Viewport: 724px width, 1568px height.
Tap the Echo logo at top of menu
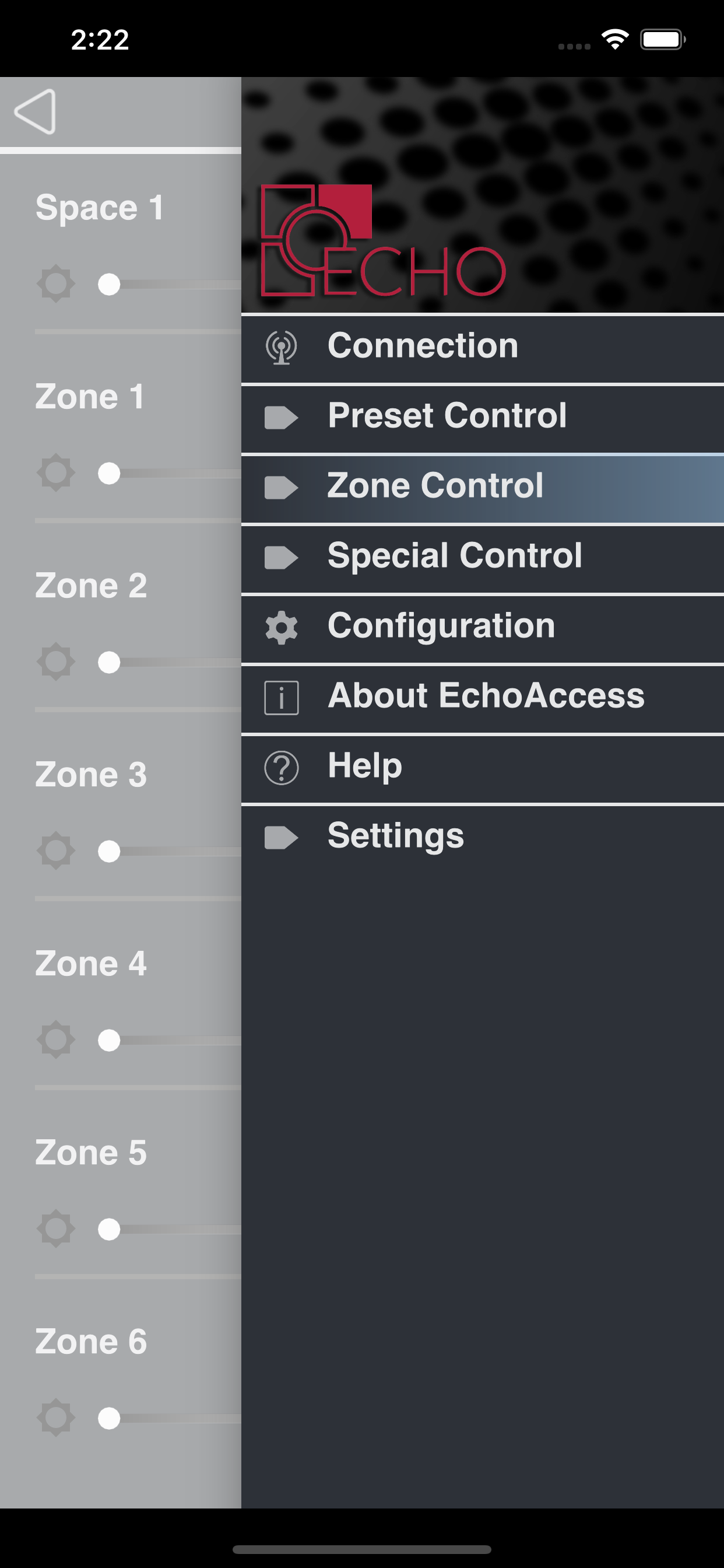(x=384, y=242)
